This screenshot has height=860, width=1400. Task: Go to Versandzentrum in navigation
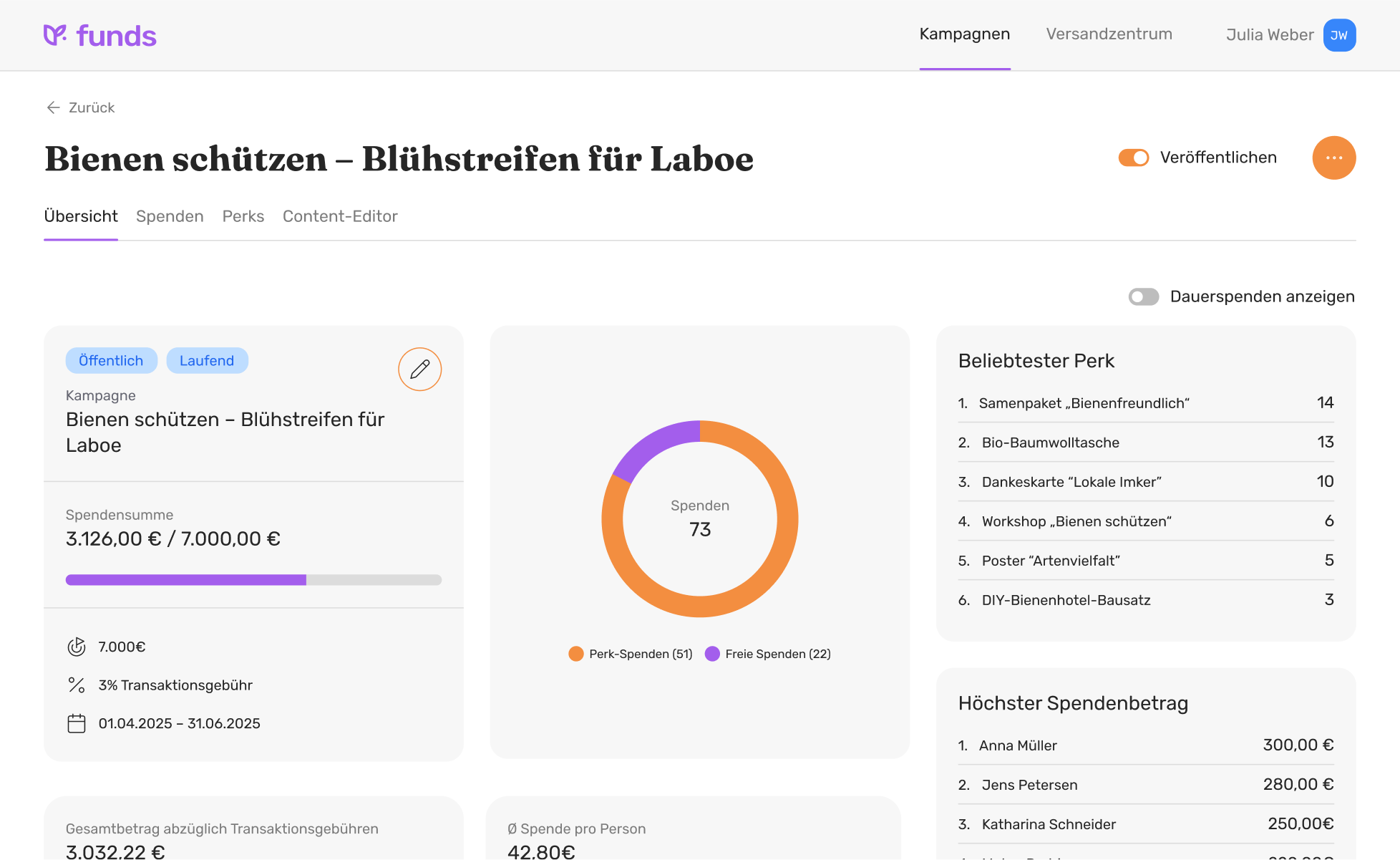click(x=1109, y=34)
